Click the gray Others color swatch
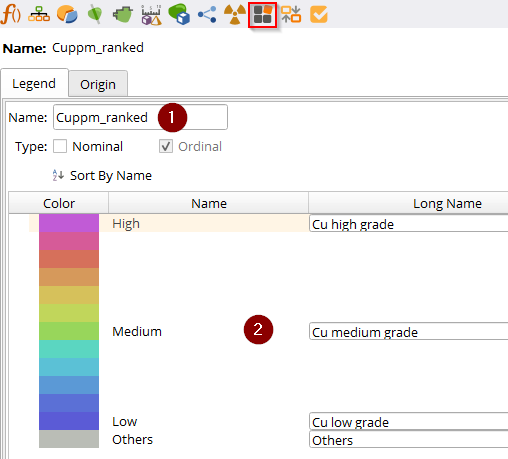 pos(69,439)
